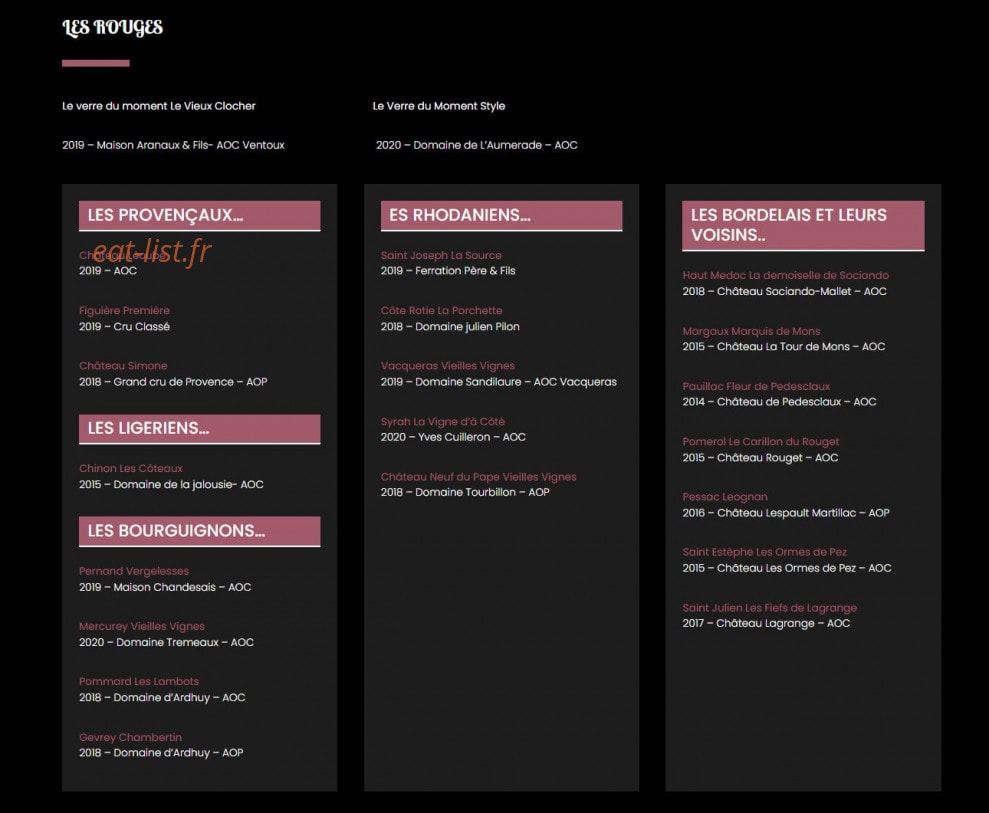Select the Gevrey Chambertin wine title

coord(130,737)
